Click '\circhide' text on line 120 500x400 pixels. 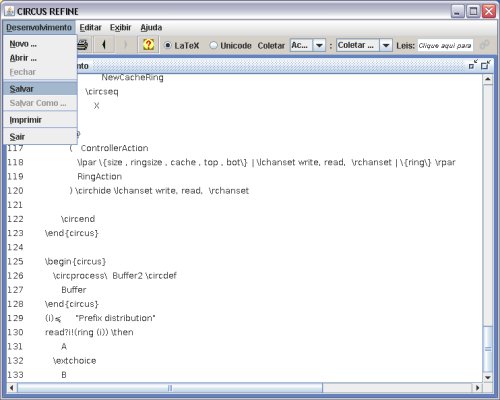tap(93, 191)
